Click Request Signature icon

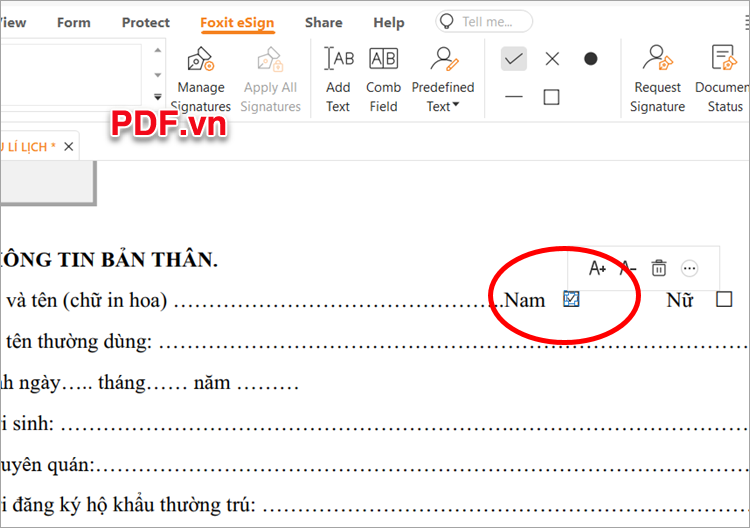(657, 78)
